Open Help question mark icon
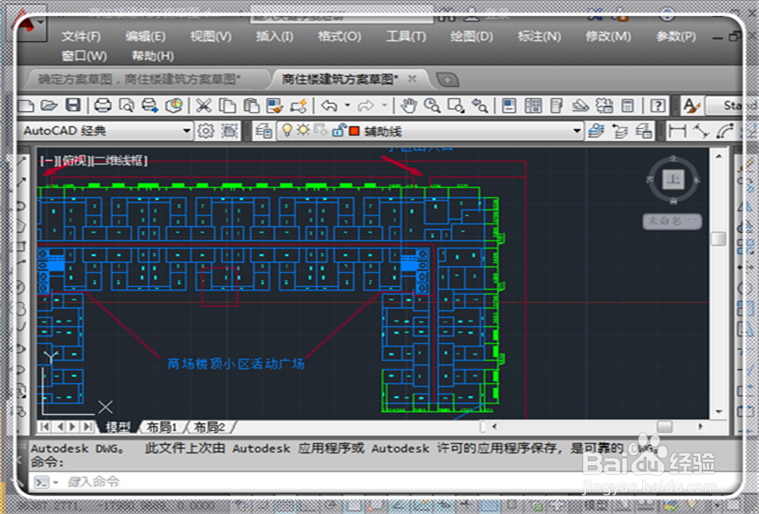 click(x=657, y=105)
